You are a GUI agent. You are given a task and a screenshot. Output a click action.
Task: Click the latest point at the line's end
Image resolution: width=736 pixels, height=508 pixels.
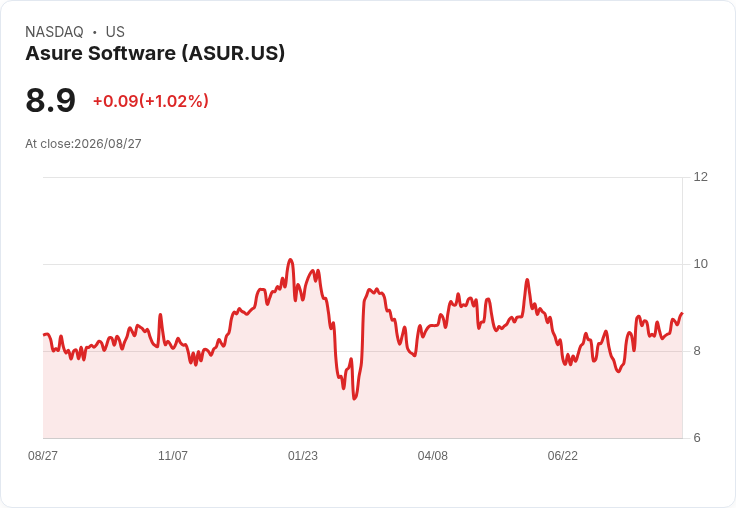(x=682, y=313)
